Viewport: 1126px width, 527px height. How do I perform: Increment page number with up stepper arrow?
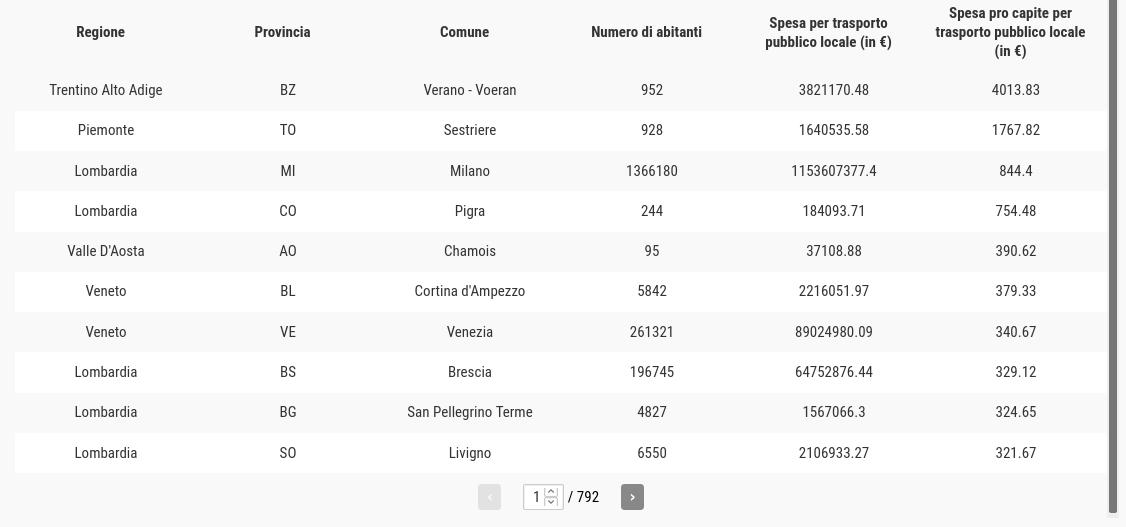pos(551,492)
